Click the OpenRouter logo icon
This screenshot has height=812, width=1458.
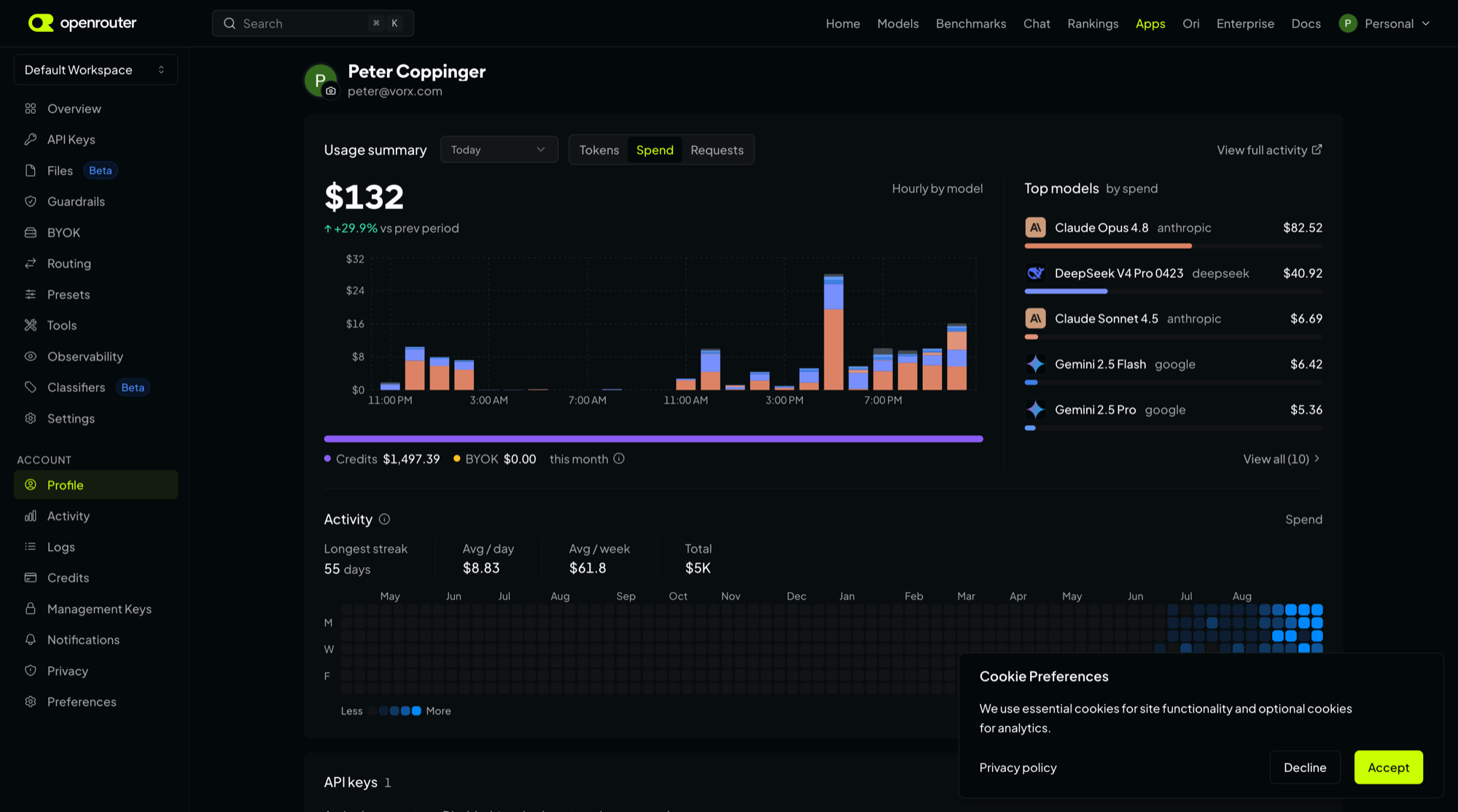[41, 23]
